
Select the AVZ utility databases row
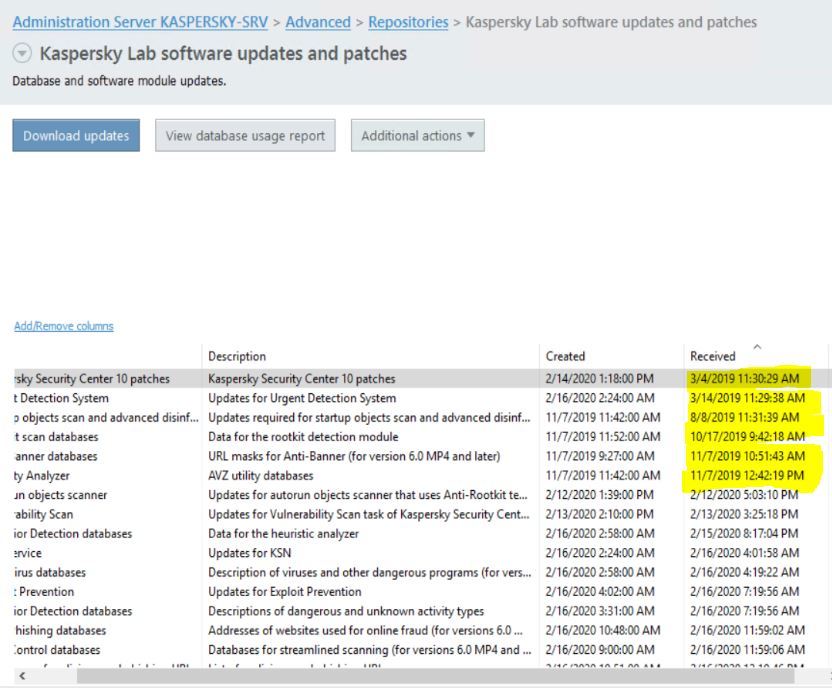tap(260, 476)
